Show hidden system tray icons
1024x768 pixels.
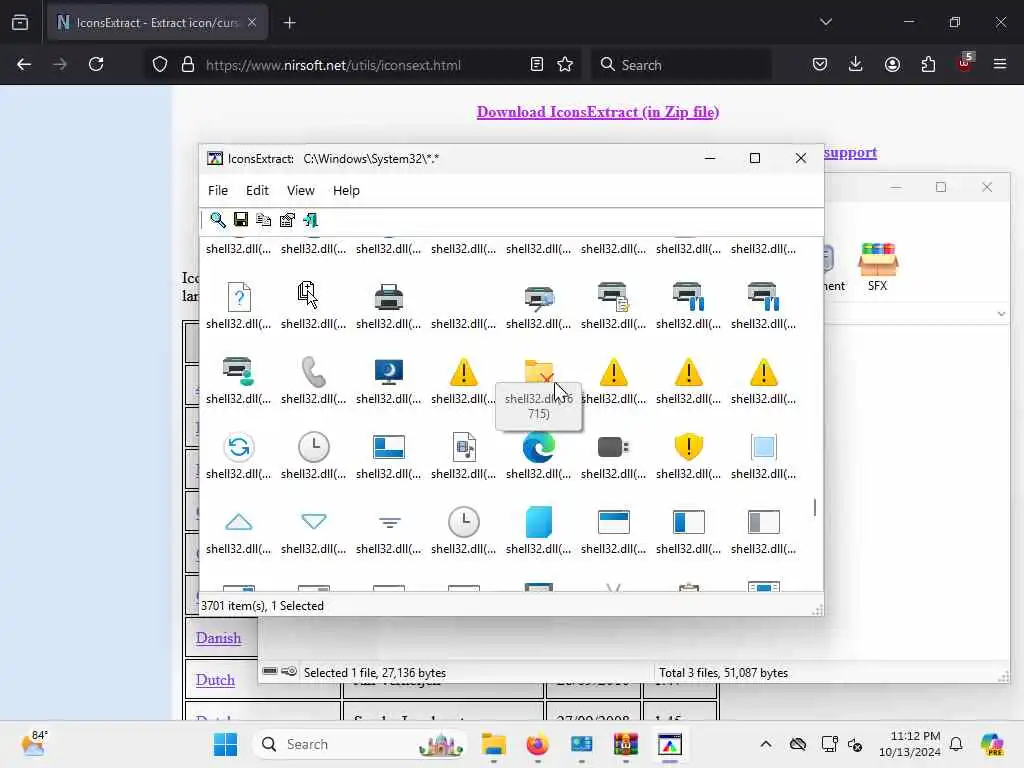tap(766, 744)
